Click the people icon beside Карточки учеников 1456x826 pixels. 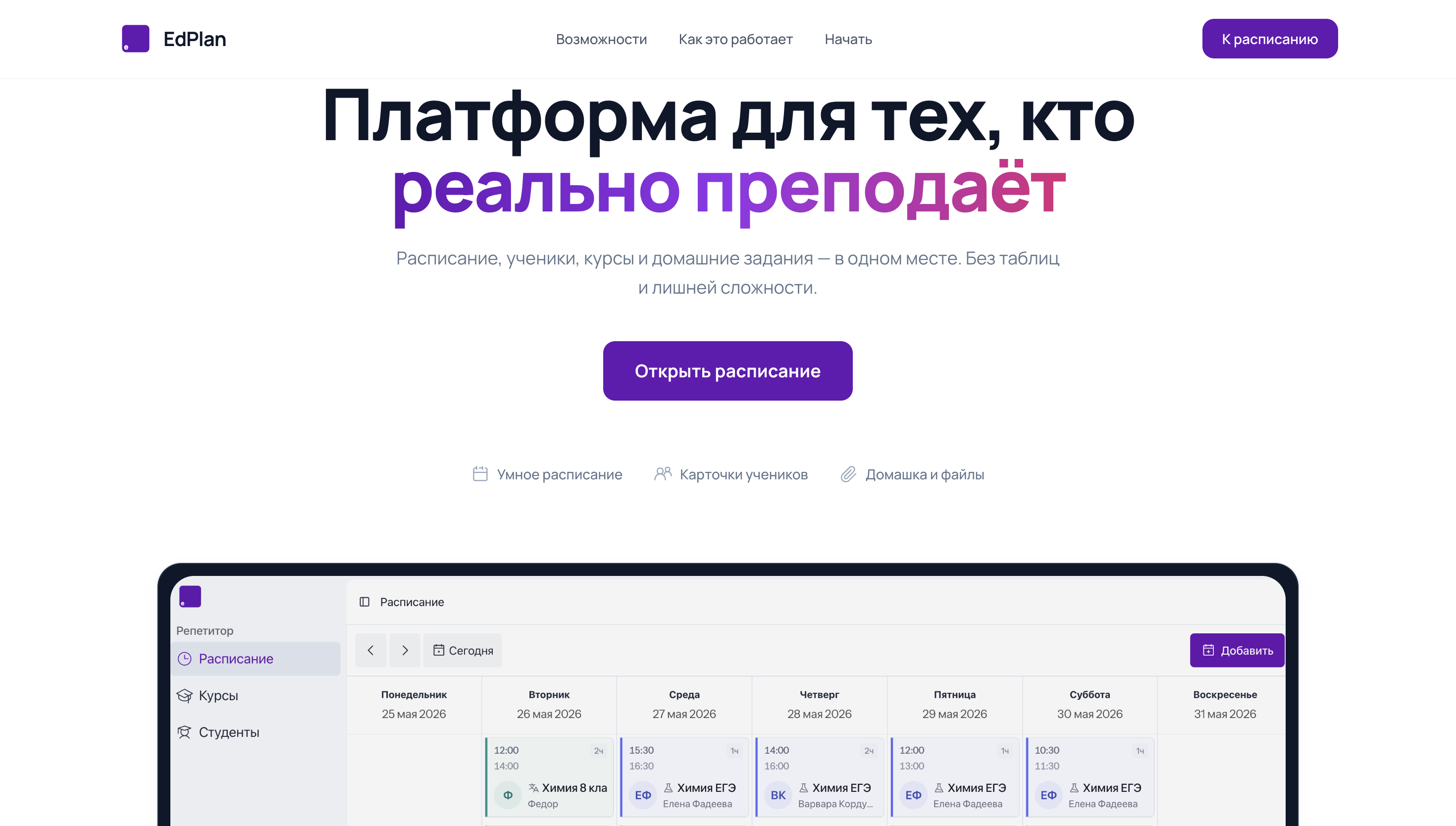tap(663, 474)
